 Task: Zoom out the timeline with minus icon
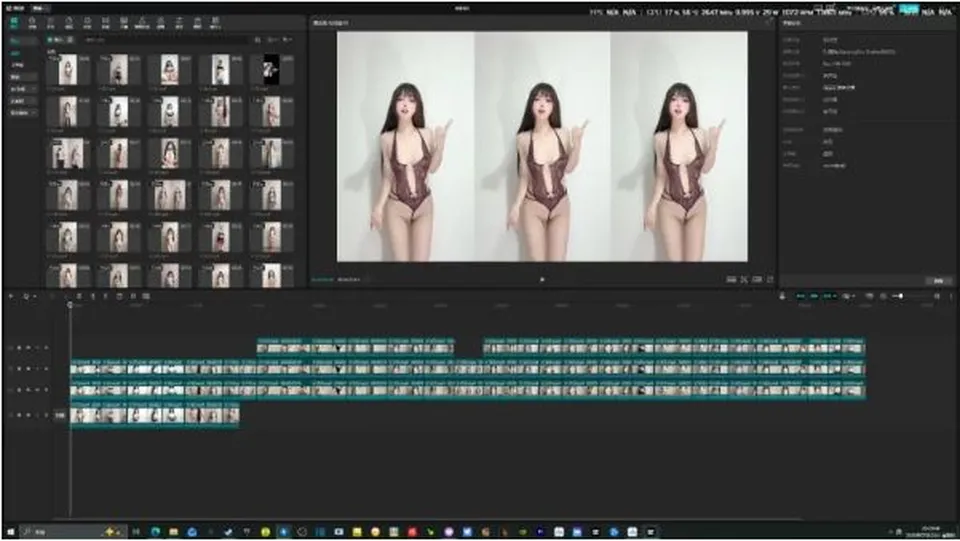[883, 296]
